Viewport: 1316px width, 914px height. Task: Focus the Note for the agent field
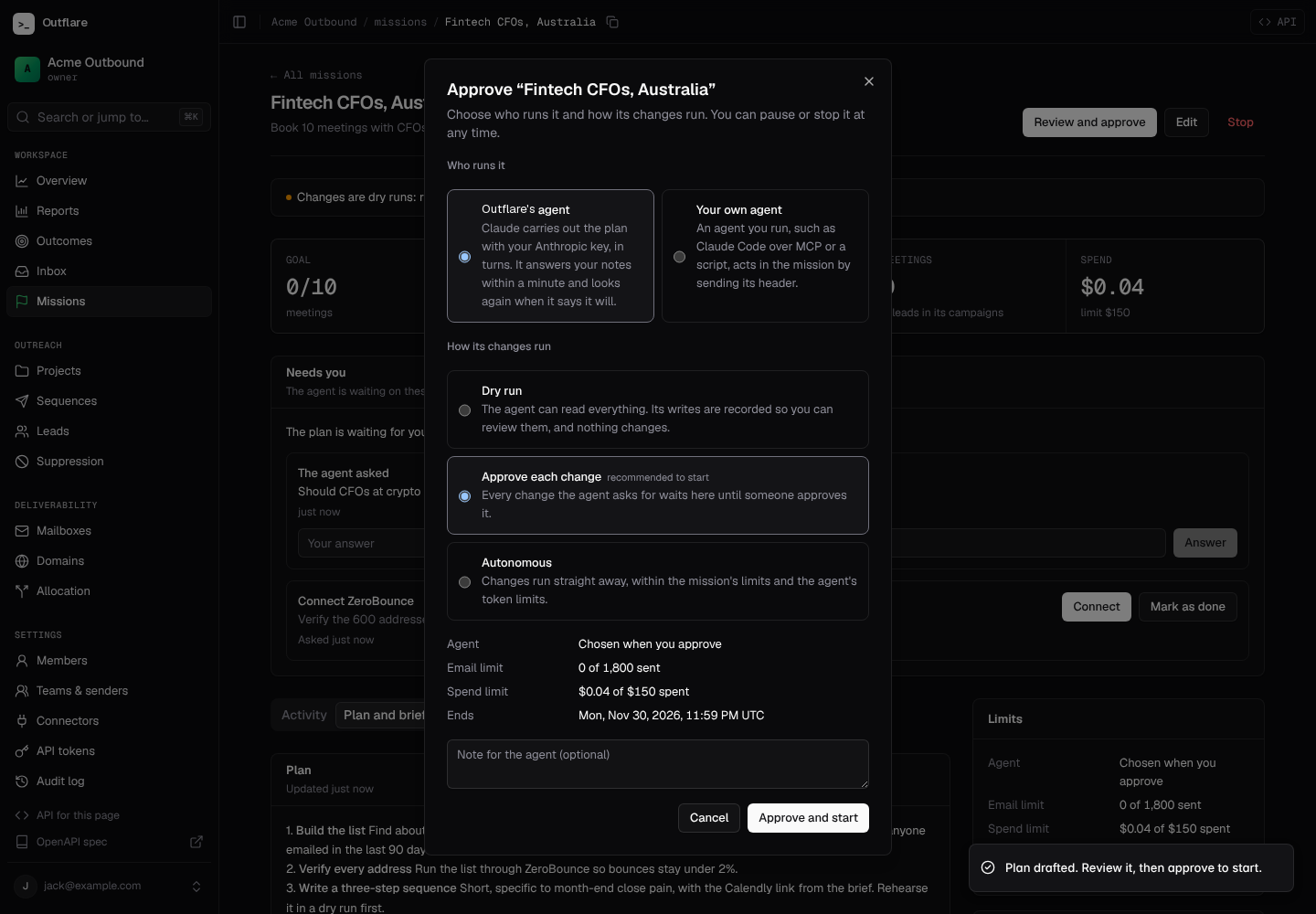[658, 764]
